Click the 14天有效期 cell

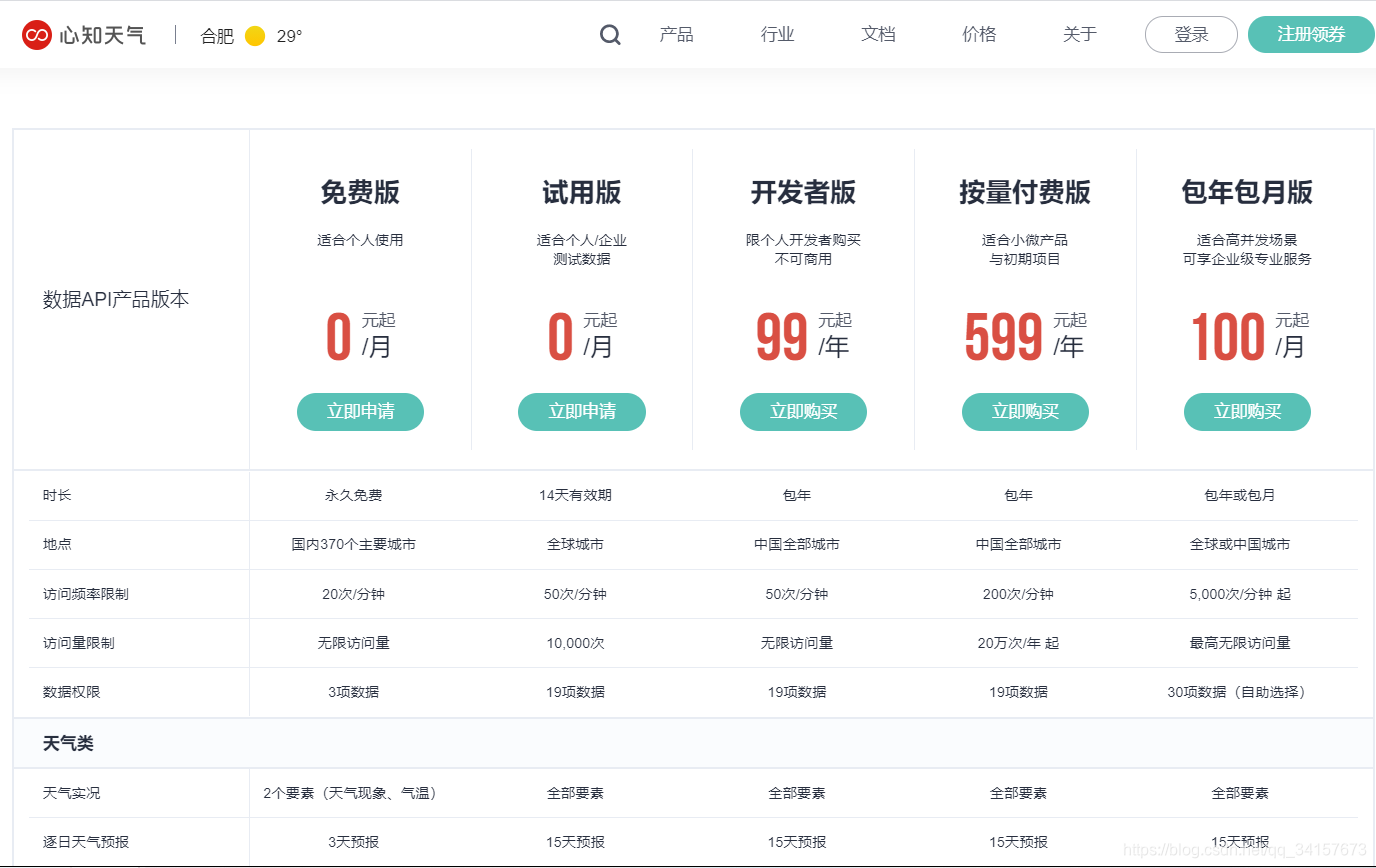(x=575, y=495)
